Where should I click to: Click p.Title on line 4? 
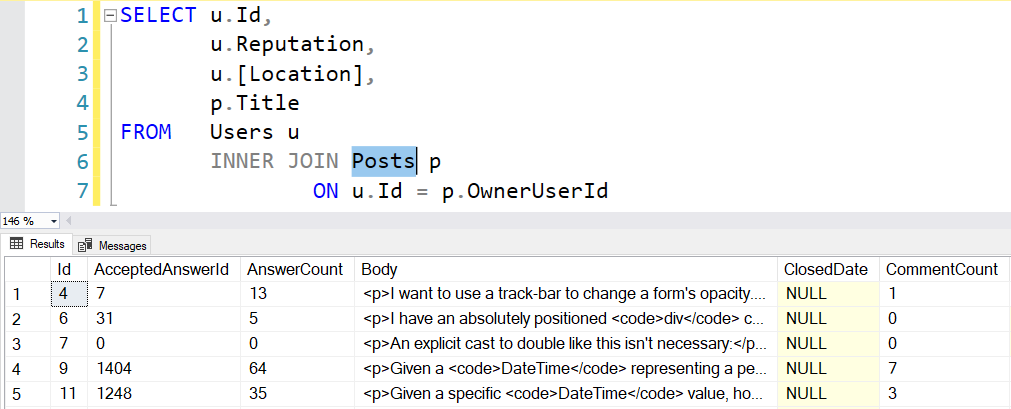tap(255, 103)
